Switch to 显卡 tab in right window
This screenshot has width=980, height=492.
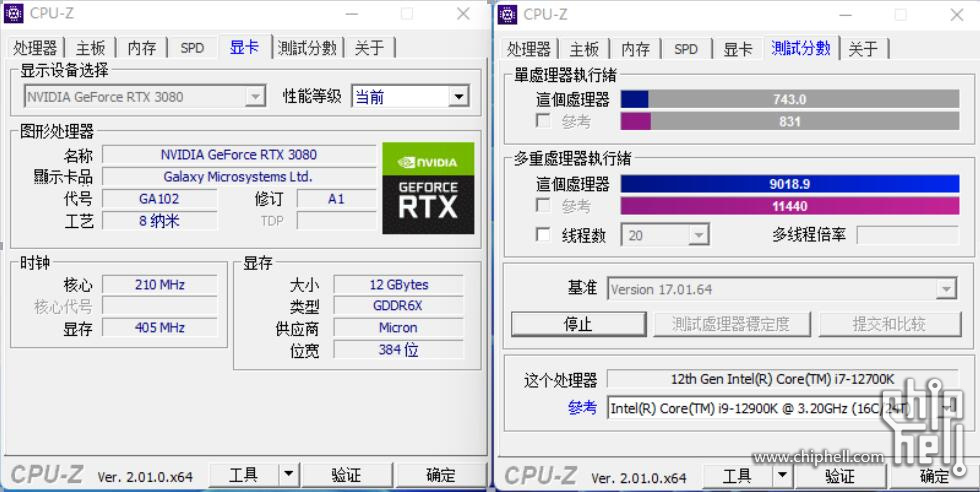coord(738,49)
